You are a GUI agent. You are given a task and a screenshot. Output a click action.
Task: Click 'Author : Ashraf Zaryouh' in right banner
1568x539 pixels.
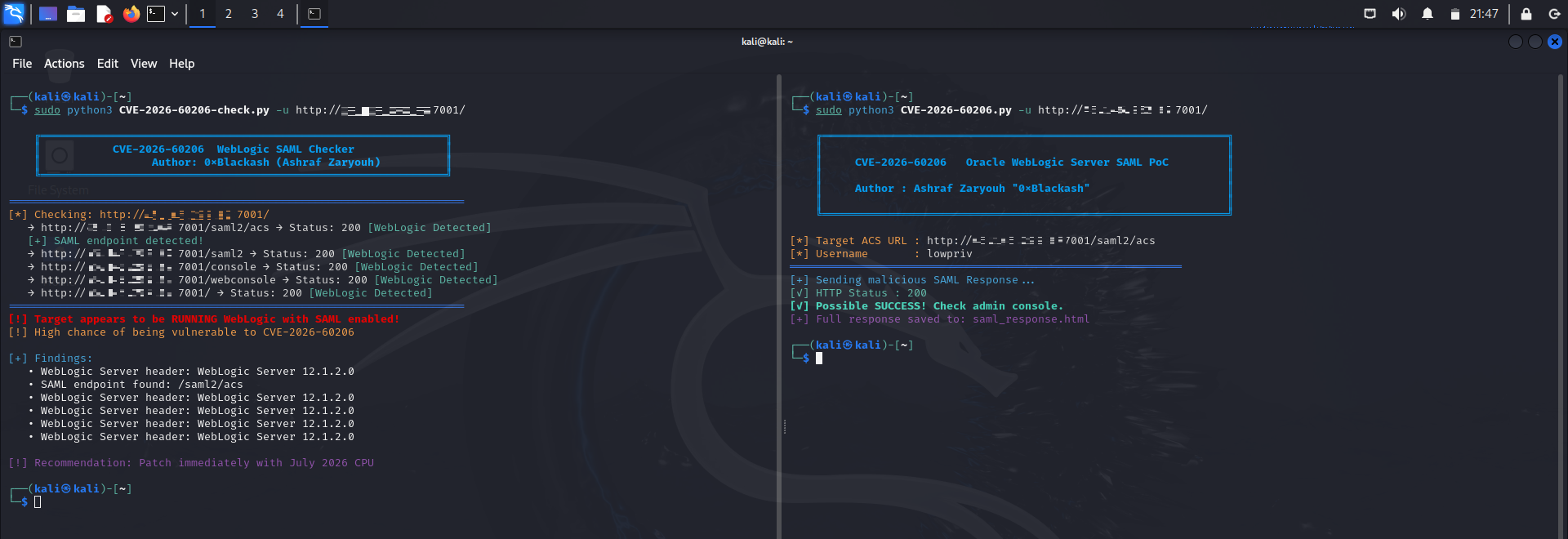972,189
